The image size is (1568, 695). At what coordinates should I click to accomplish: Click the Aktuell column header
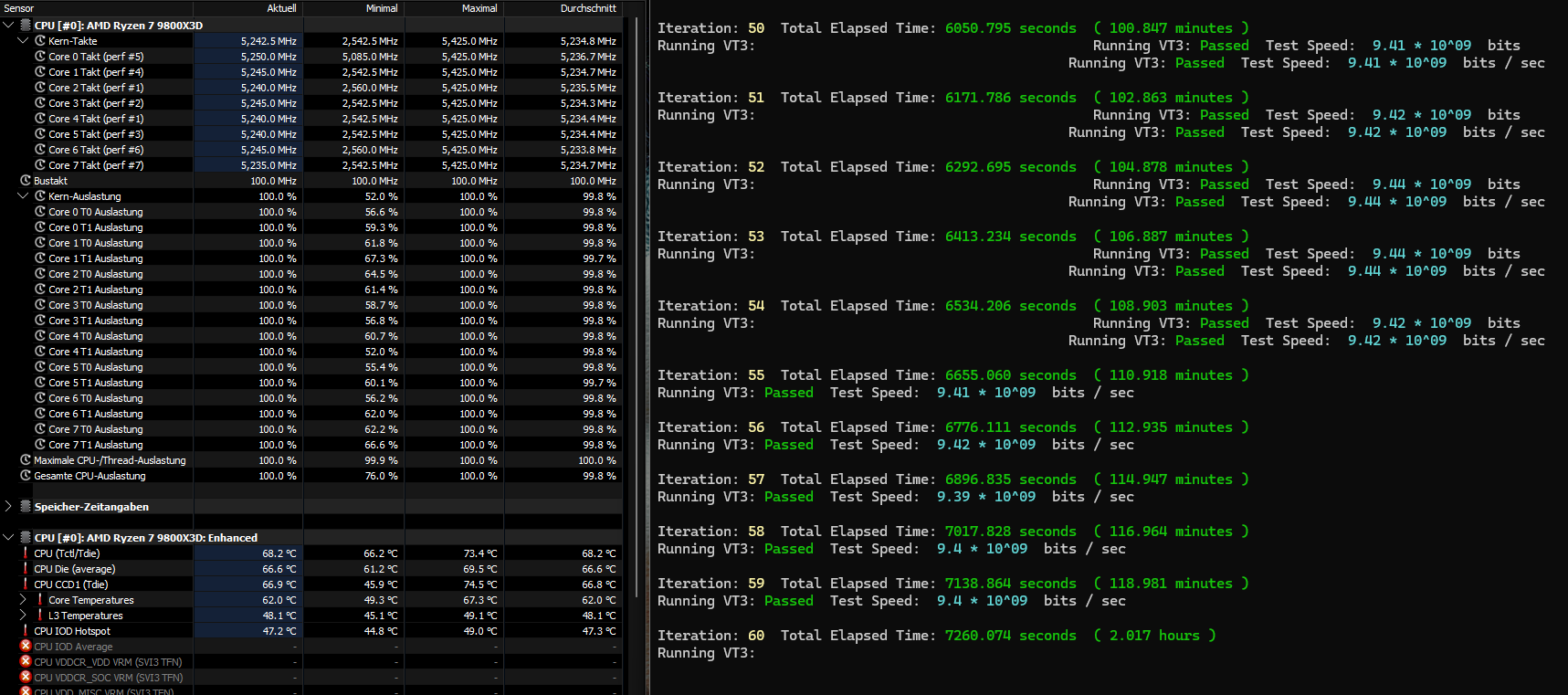point(281,8)
